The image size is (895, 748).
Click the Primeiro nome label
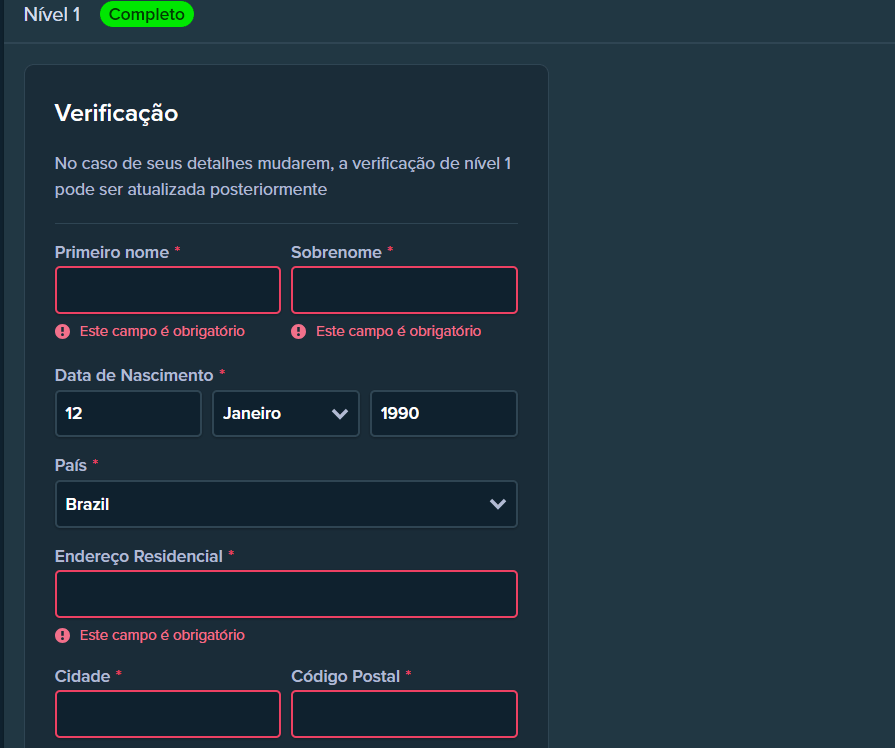coord(112,252)
